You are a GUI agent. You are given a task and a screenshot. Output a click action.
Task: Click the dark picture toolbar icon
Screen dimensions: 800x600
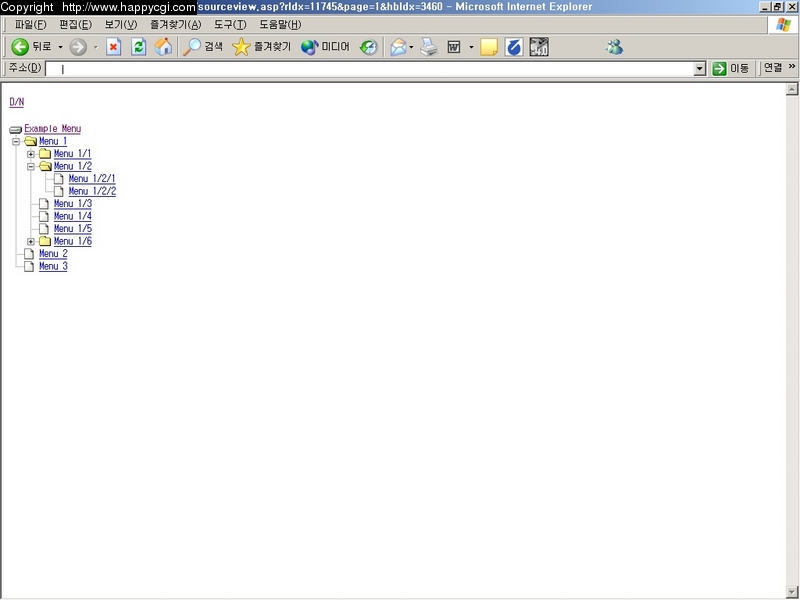[539, 47]
